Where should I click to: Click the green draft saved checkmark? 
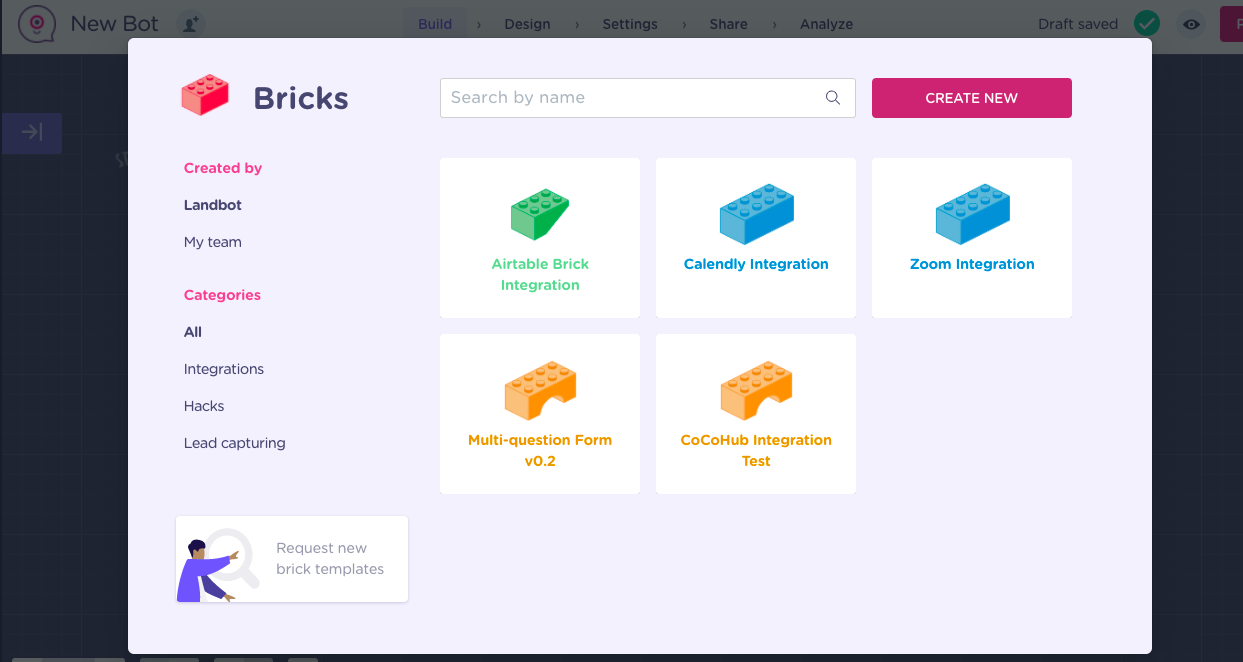(x=1146, y=24)
